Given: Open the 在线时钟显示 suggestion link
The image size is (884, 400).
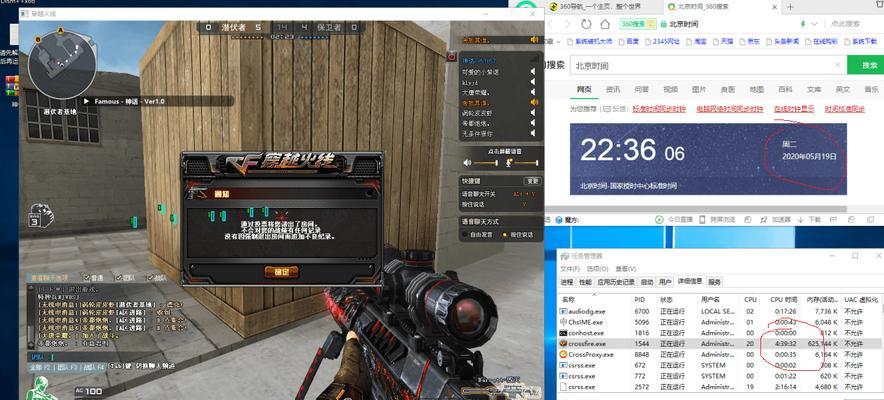Looking at the screenshot, I should tap(794, 109).
